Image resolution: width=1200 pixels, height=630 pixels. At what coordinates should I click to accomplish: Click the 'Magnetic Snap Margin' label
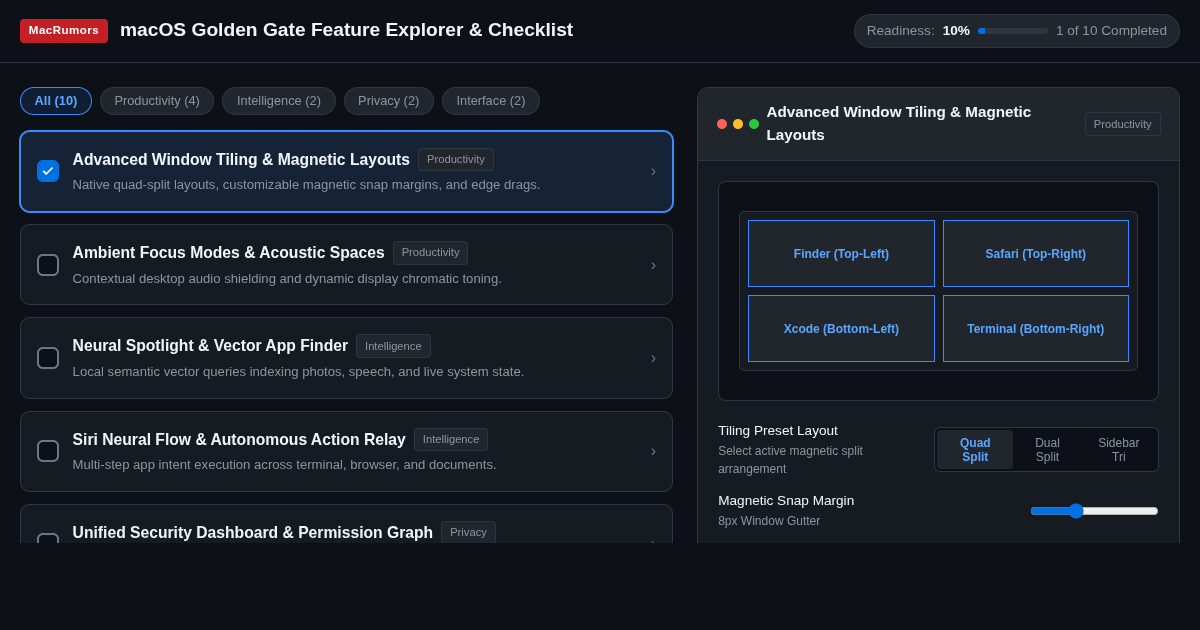point(786,501)
